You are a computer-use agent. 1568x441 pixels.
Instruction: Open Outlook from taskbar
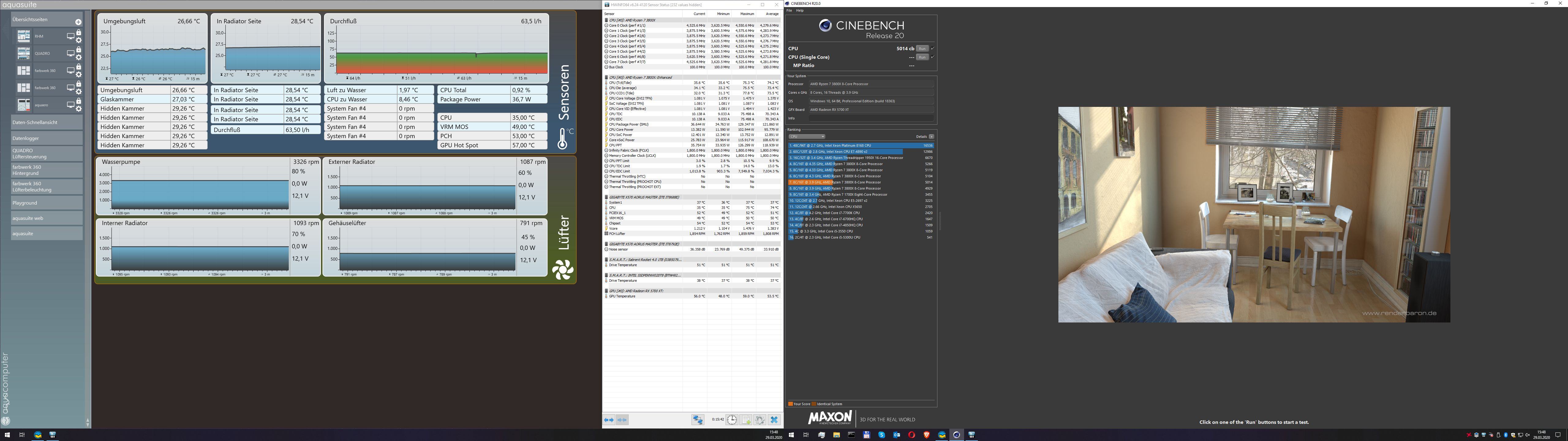(x=897, y=435)
